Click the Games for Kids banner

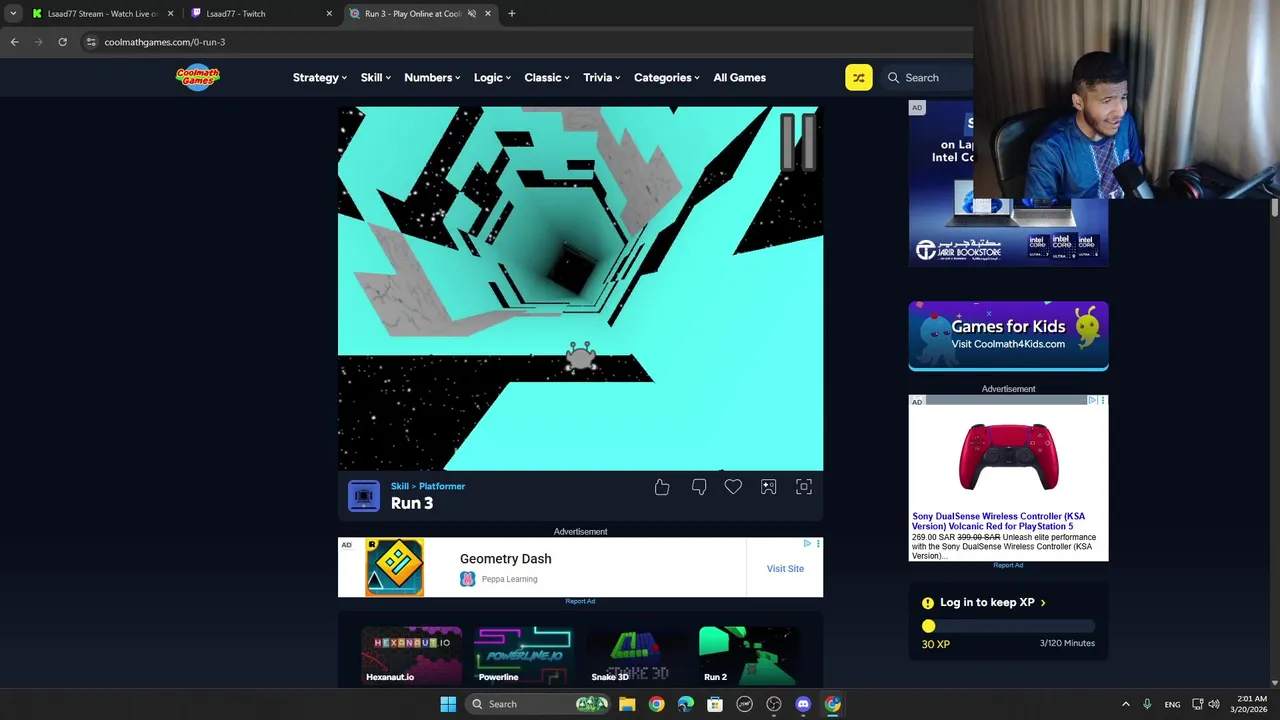(x=1008, y=335)
